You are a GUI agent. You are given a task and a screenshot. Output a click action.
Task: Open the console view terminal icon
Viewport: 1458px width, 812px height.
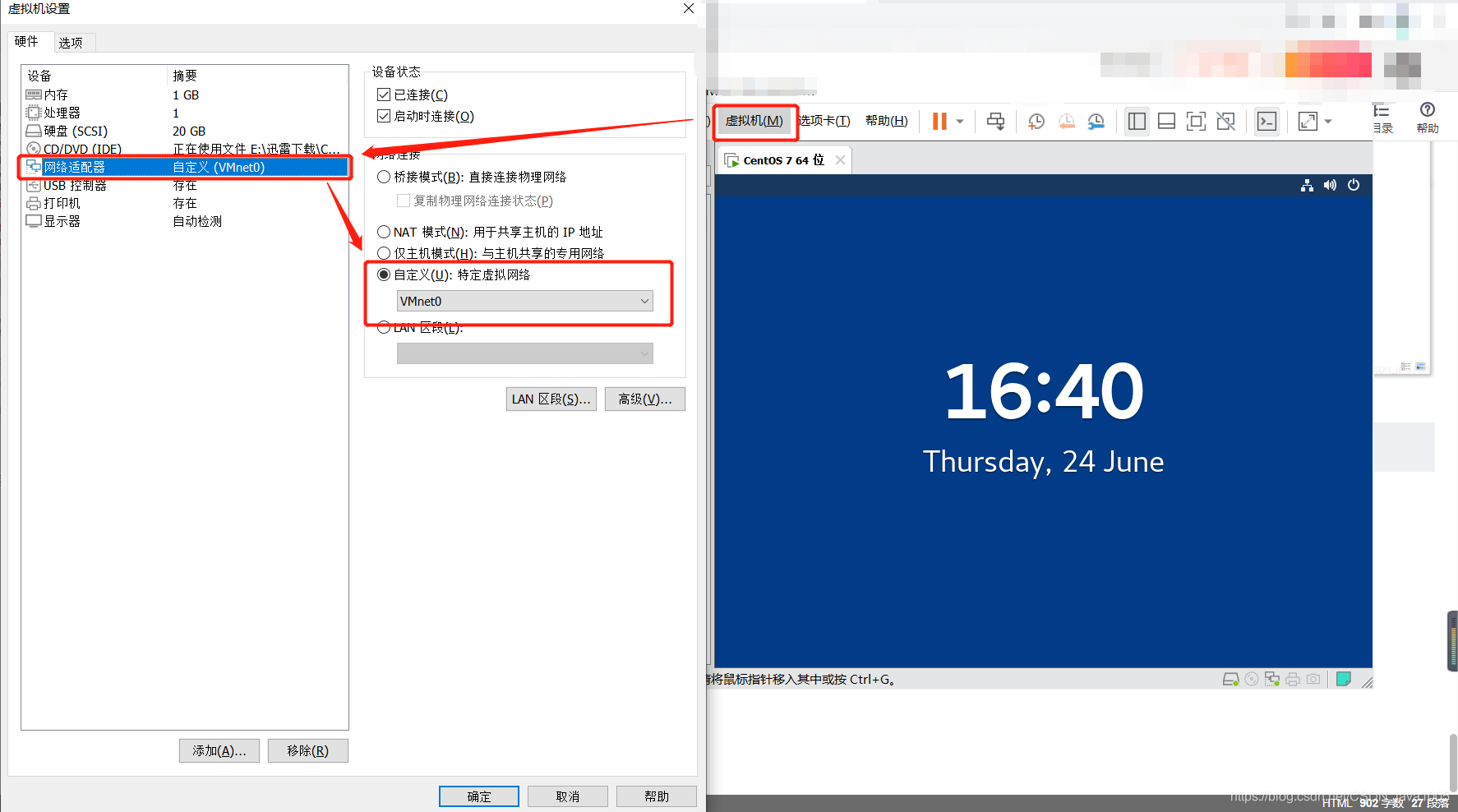point(1267,122)
